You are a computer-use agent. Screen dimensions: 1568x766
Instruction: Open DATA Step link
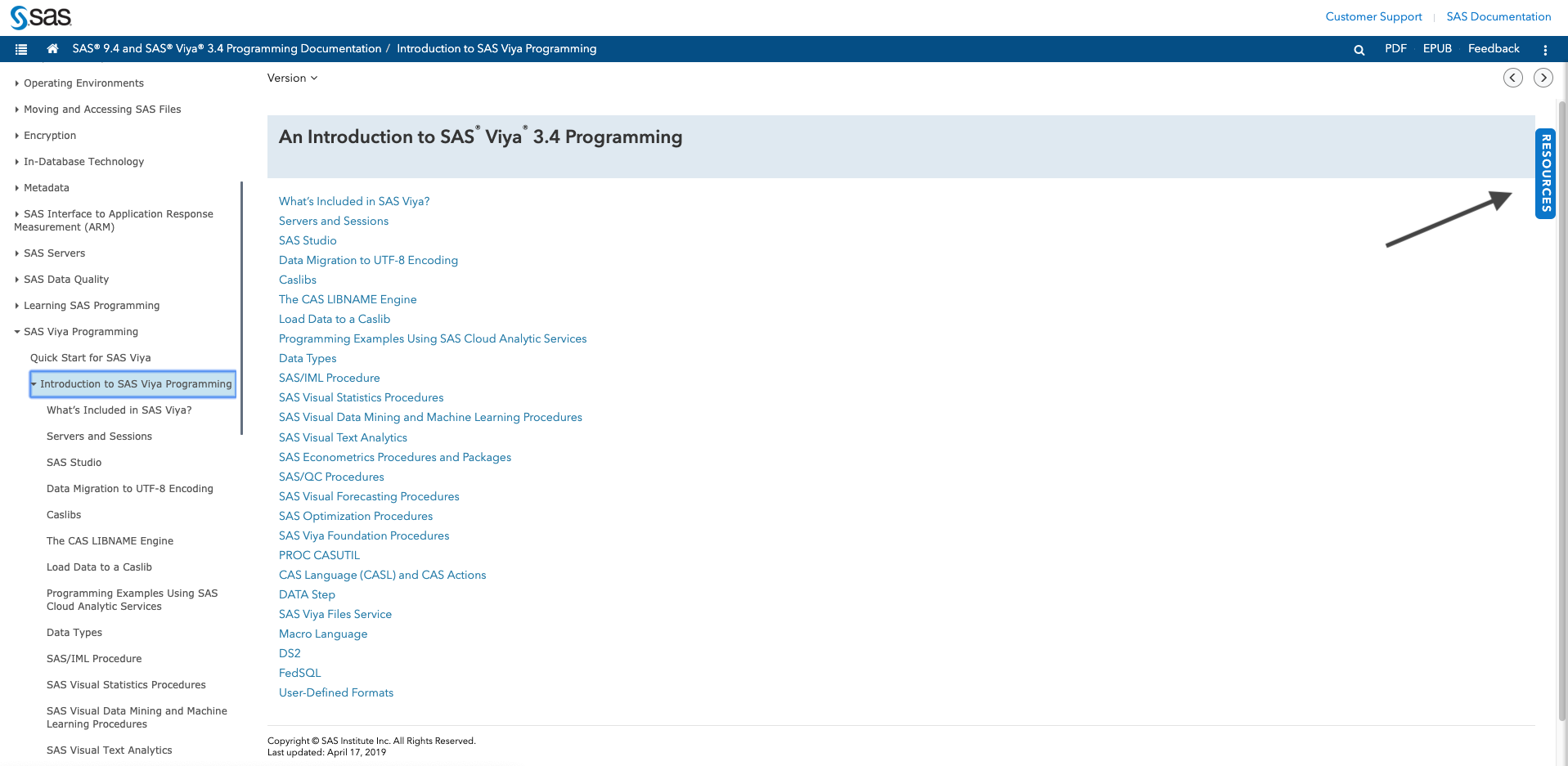(307, 594)
